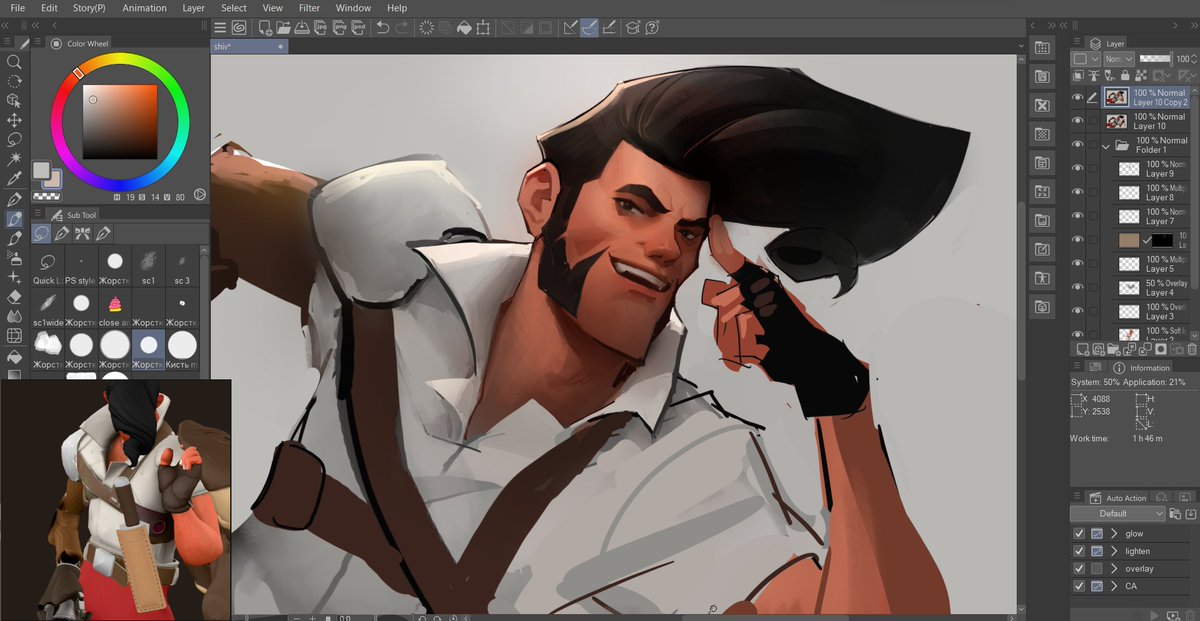The width and height of the screenshot is (1200, 621).
Task: Select the Eraser tool
Action: pos(14,297)
